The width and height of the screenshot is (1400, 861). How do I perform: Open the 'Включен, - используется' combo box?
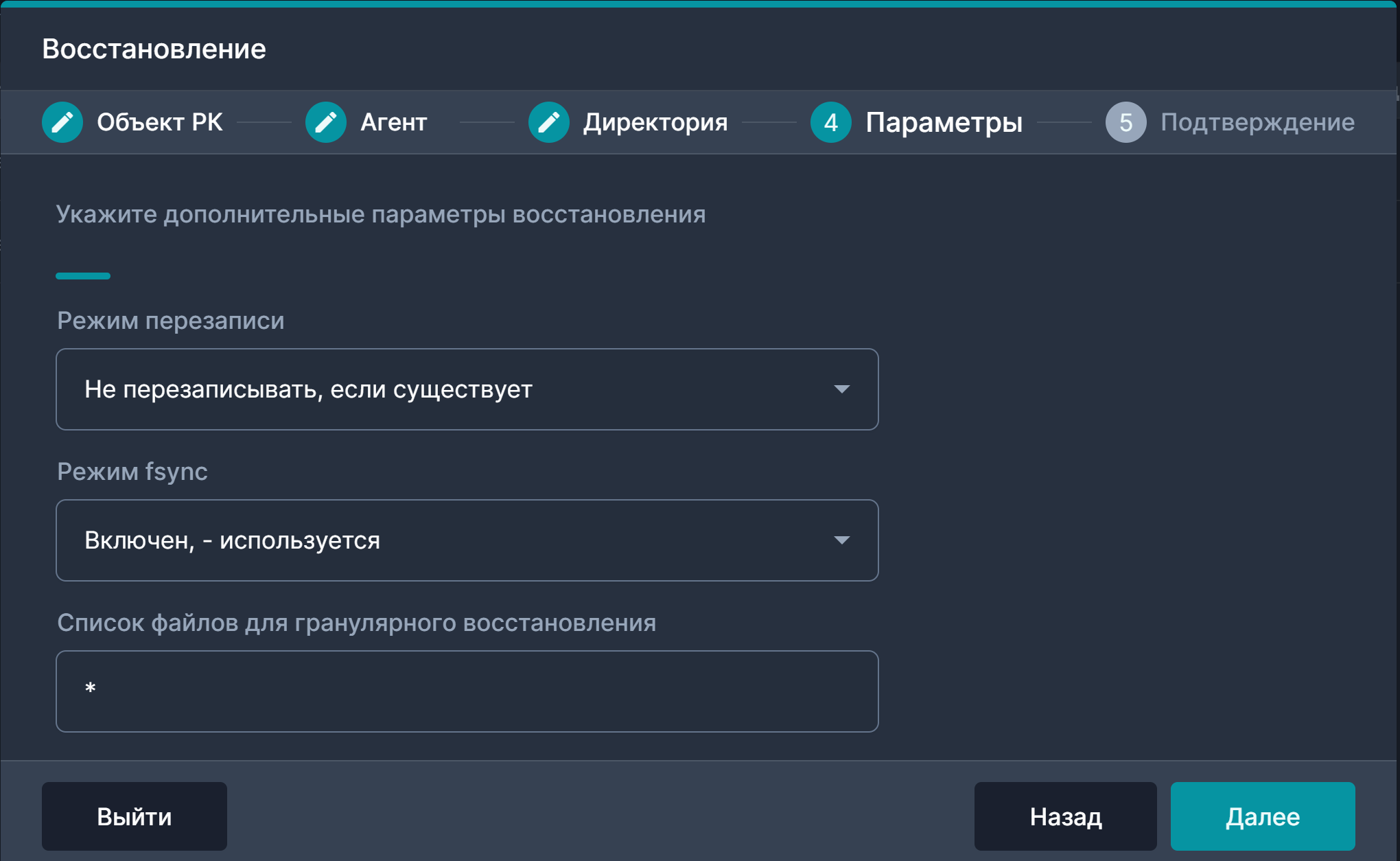pyautogui.click(x=446, y=540)
